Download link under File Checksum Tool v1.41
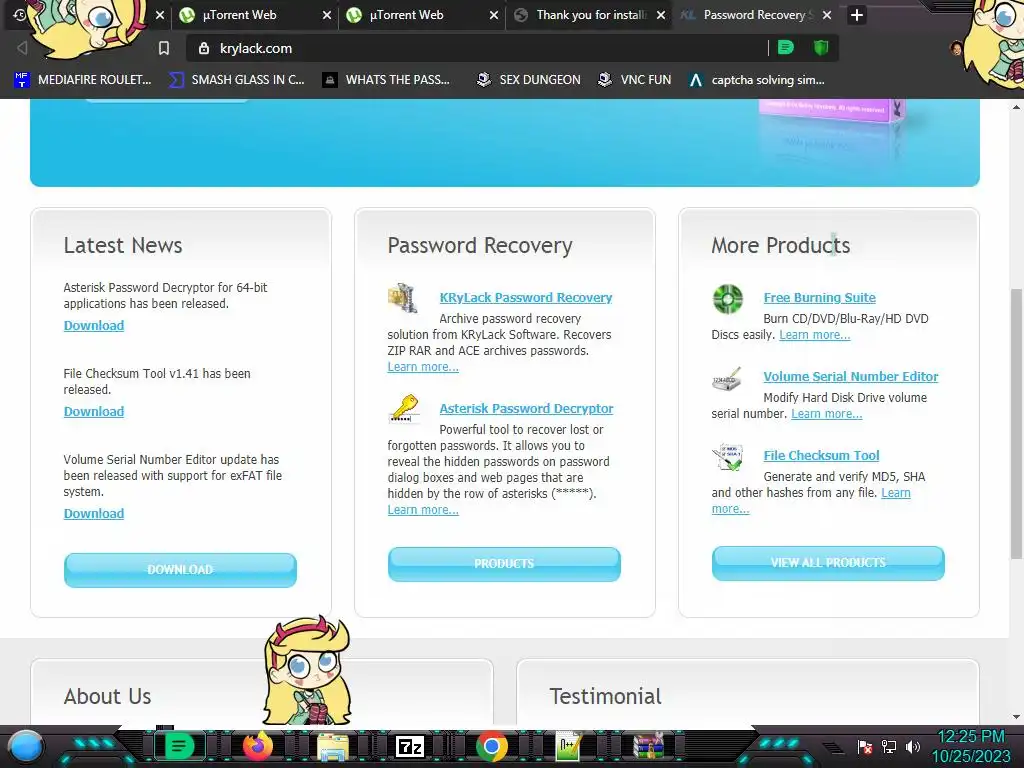 pos(93,411)
